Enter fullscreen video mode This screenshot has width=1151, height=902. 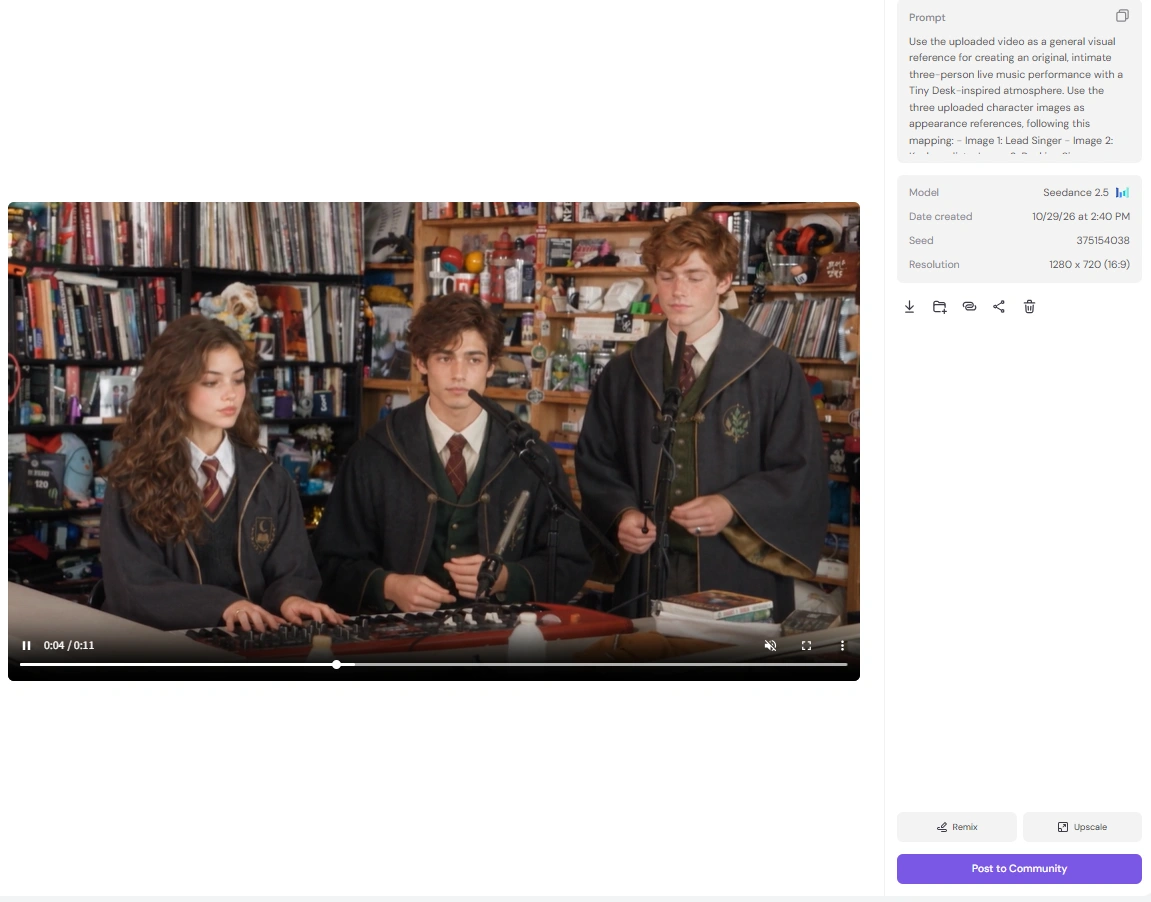(806, 646)
